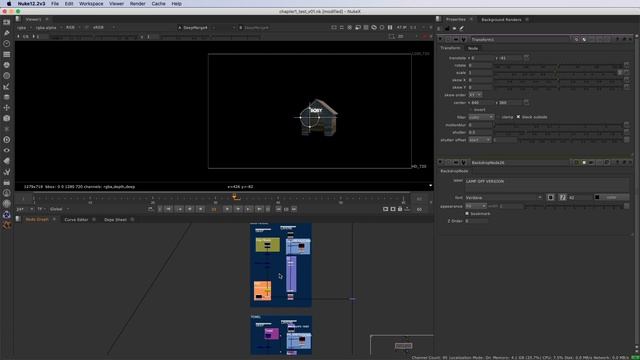
Task: Open the Time nodes clock icon
Action: pos(7,43)
